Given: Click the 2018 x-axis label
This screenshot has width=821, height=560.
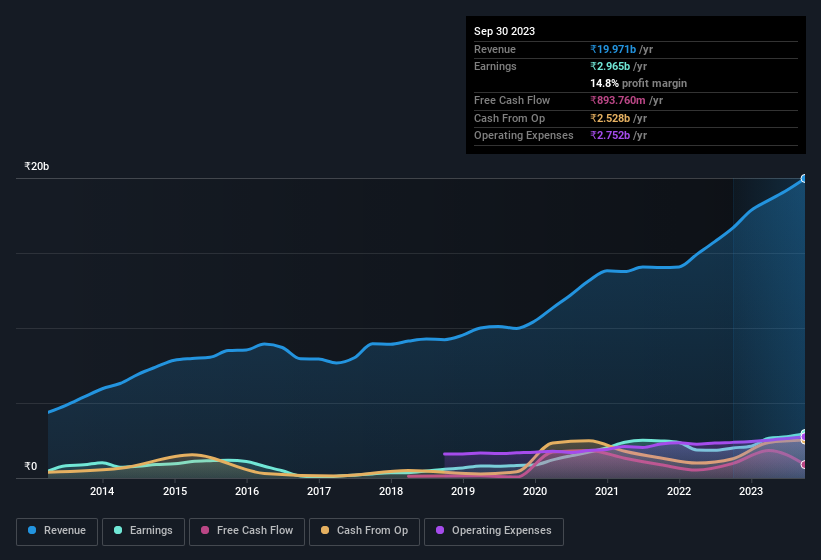Looking at the screenshot, I should (391, 491).
